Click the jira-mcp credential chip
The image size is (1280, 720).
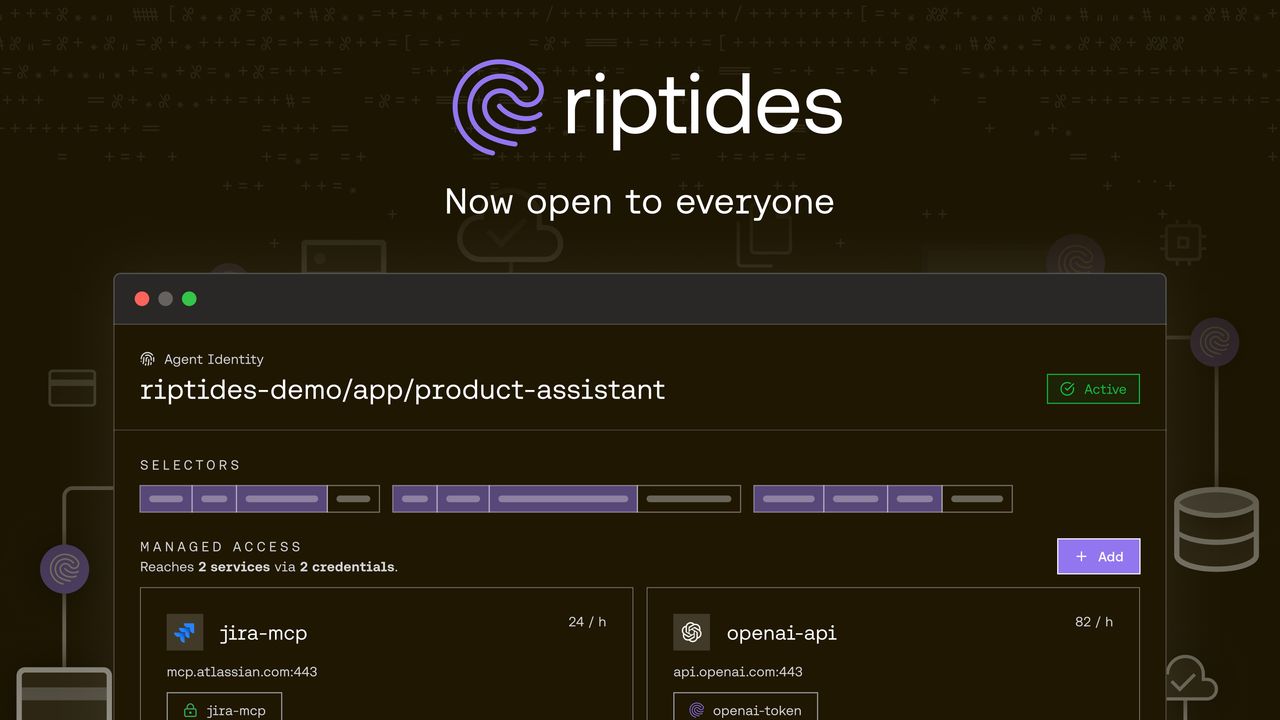pos(224,707)
